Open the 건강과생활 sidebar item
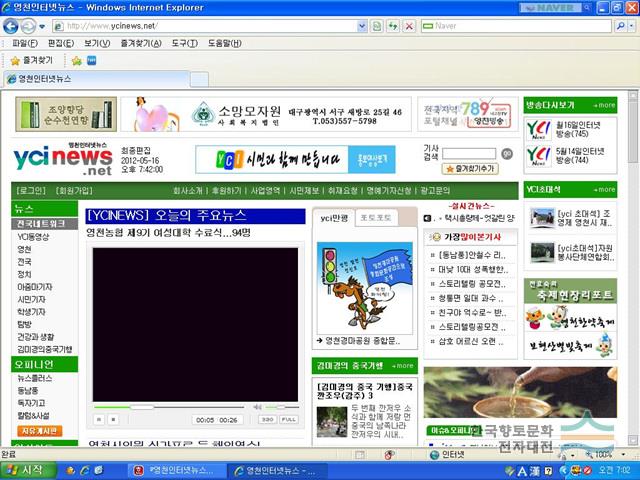This screenshot has height=480, width=640. [x=36, y=337]
